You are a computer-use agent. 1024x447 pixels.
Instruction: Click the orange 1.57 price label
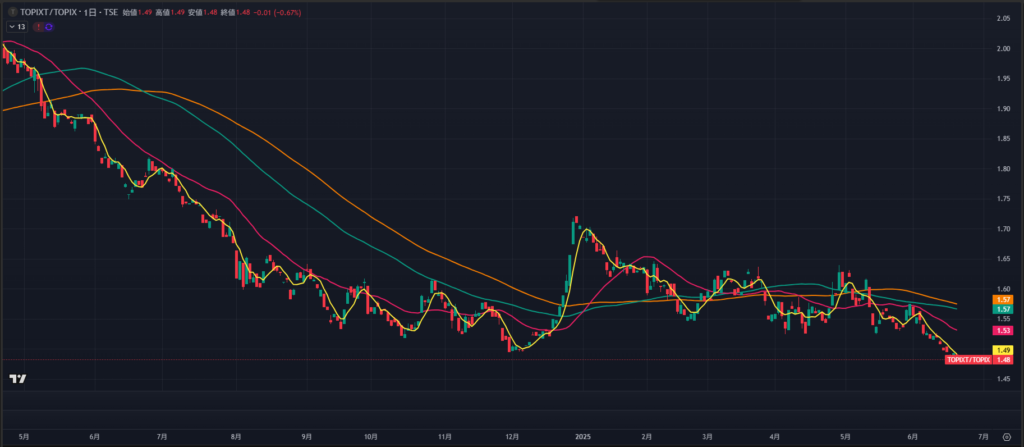click(x=1002, y=299)
